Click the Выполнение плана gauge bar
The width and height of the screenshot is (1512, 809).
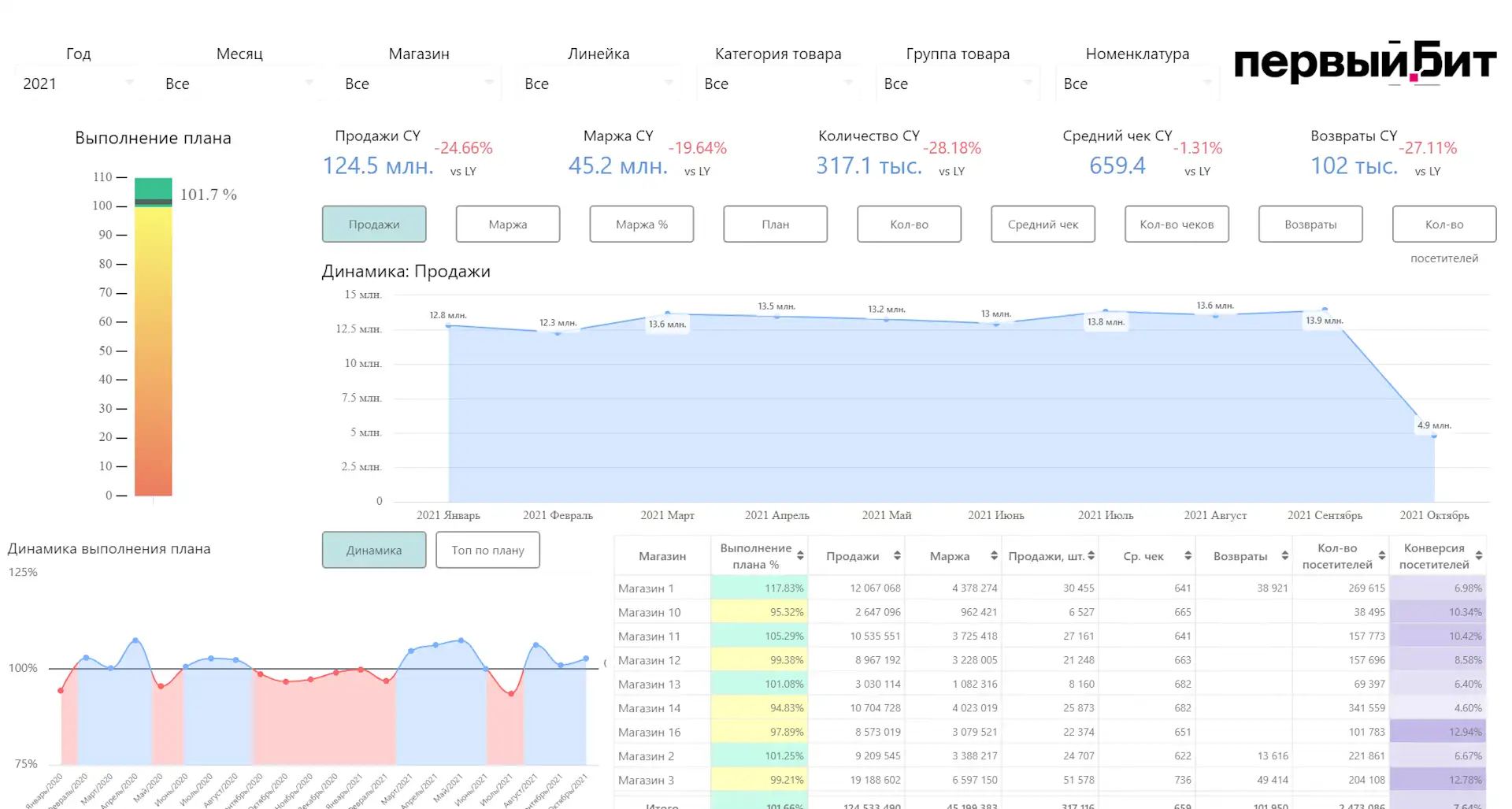point(153,337)
